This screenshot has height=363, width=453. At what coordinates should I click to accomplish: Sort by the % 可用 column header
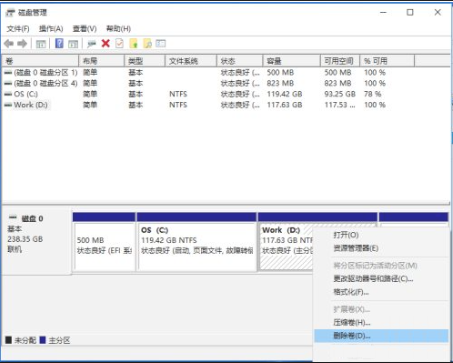pos(387,61)
